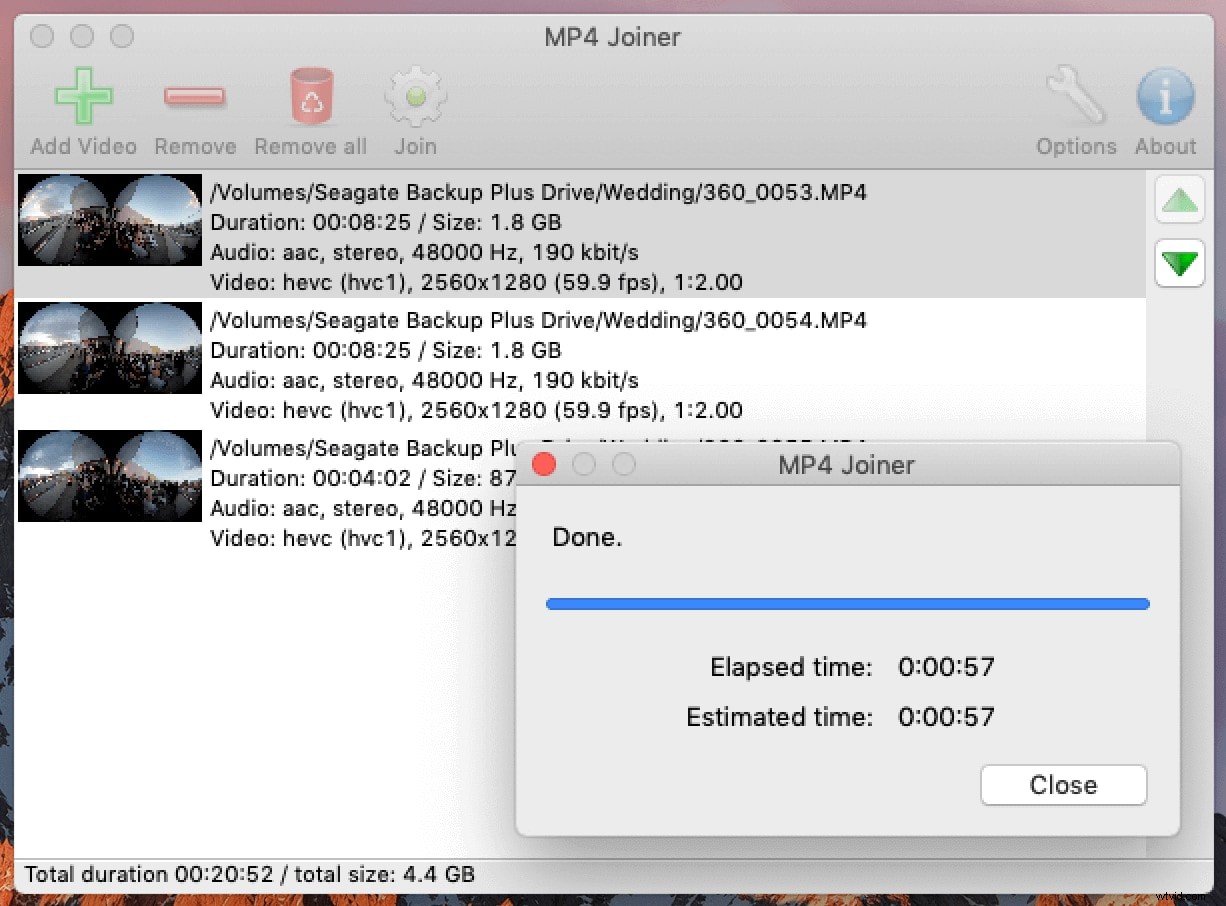This screenshot has width=1226, height=906.
Task: Click the Join gear icon
Action: [415, 97]
